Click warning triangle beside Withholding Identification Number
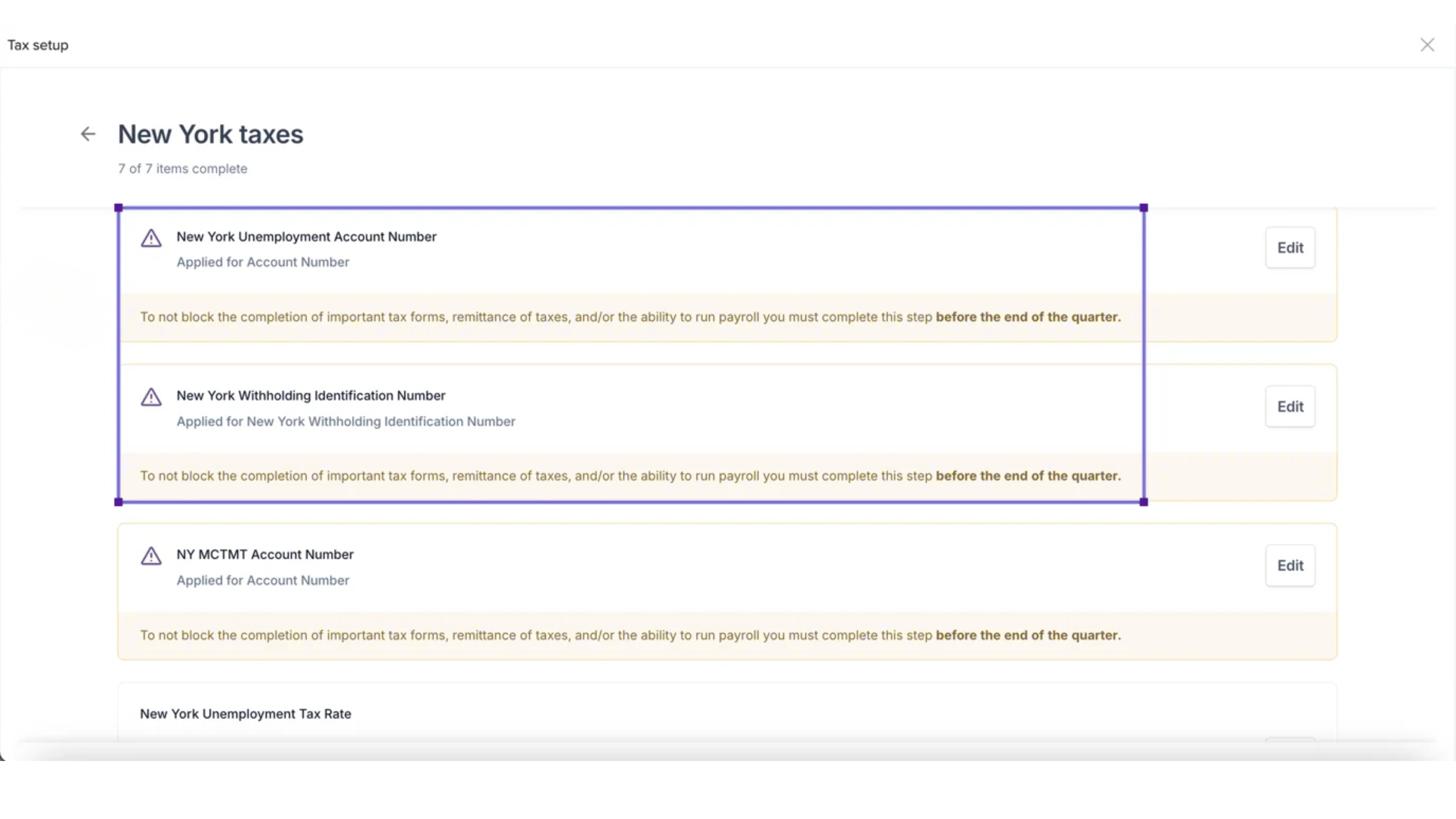Image resolution: width=1456 pixels, height=819 pixels. [x=151, y=397]
